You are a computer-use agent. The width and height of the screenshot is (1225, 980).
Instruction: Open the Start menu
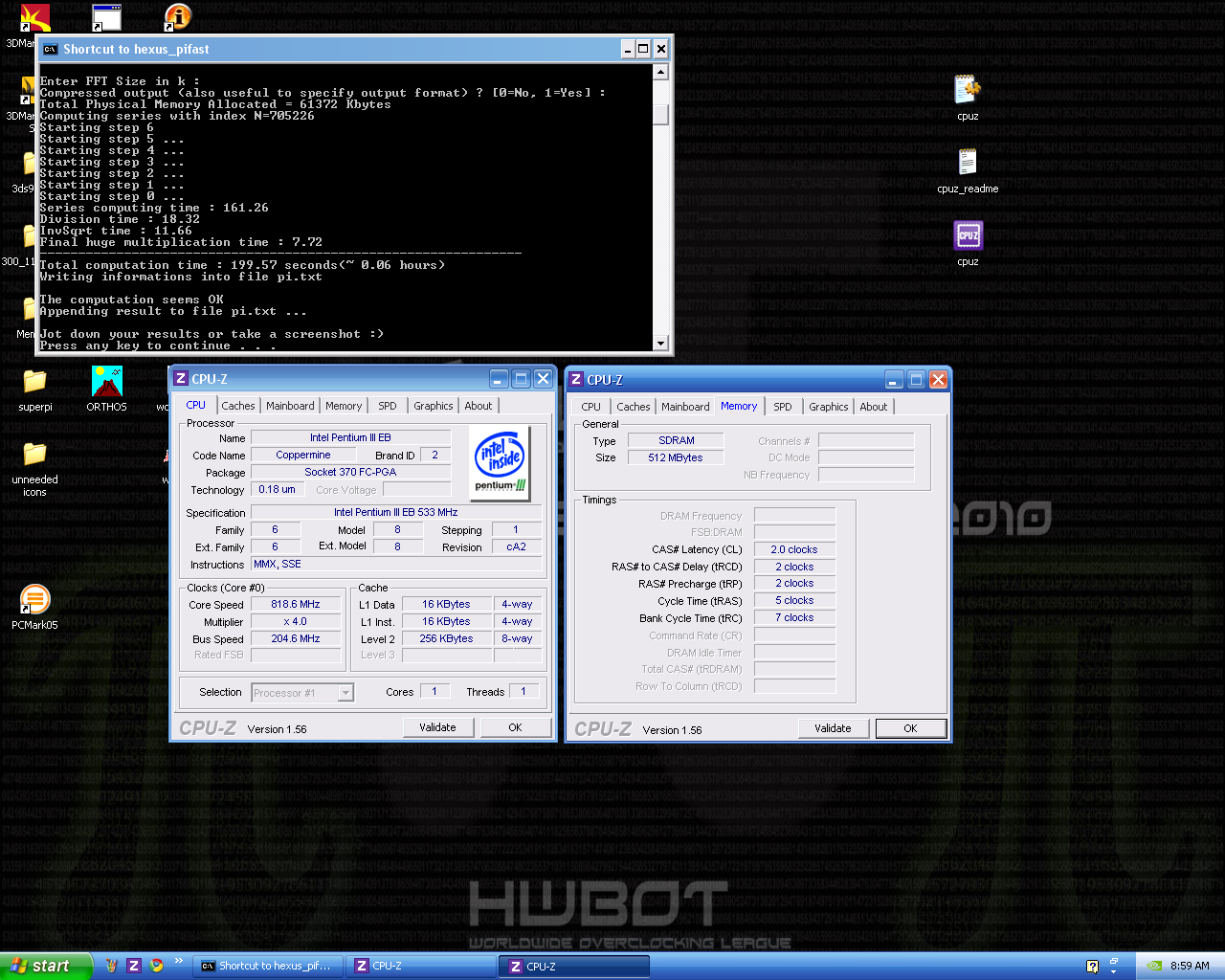tap(46, 966)
